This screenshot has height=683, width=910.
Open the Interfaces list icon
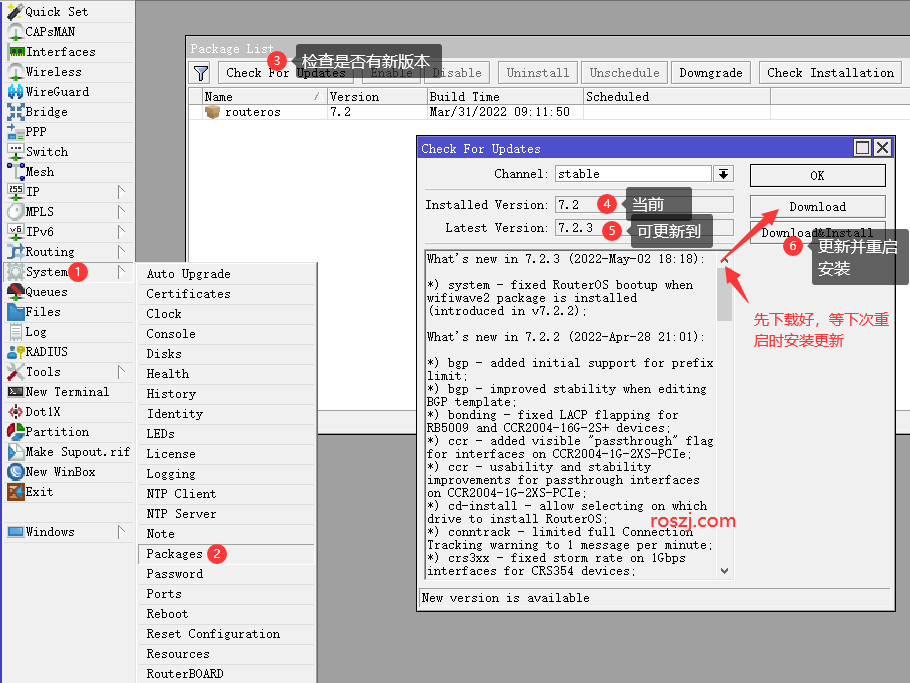point(16,52)
